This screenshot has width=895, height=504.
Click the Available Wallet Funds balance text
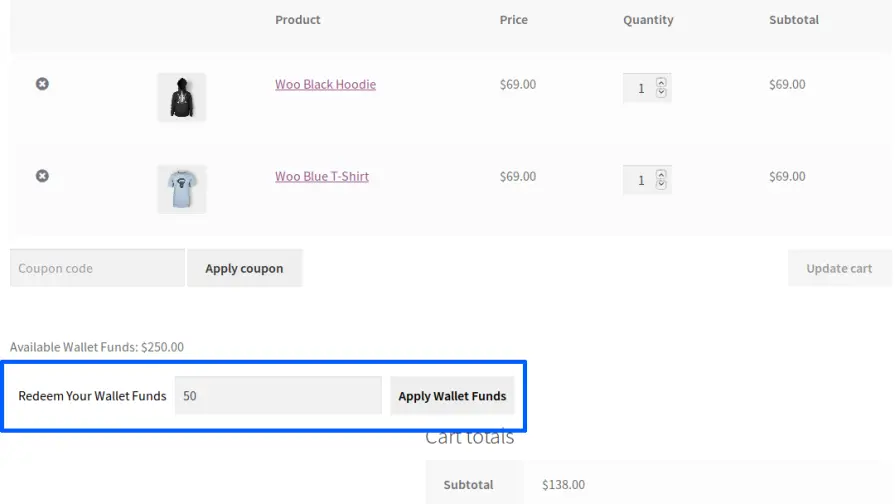[x=97, y=347]
